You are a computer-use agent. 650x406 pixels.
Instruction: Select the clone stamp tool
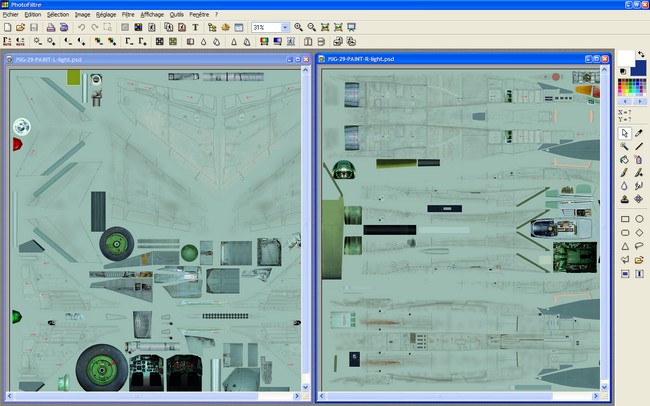pos(625,199)
